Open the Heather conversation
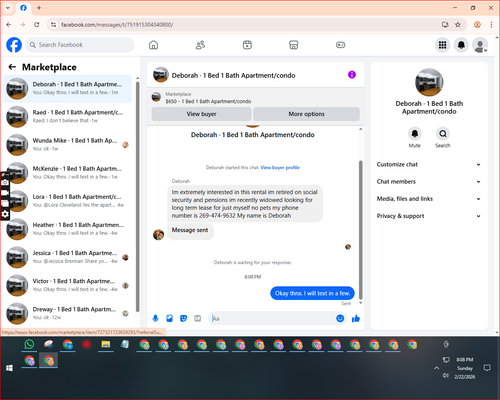This screenshot has height=400, width=500. (x=67, y=229)
